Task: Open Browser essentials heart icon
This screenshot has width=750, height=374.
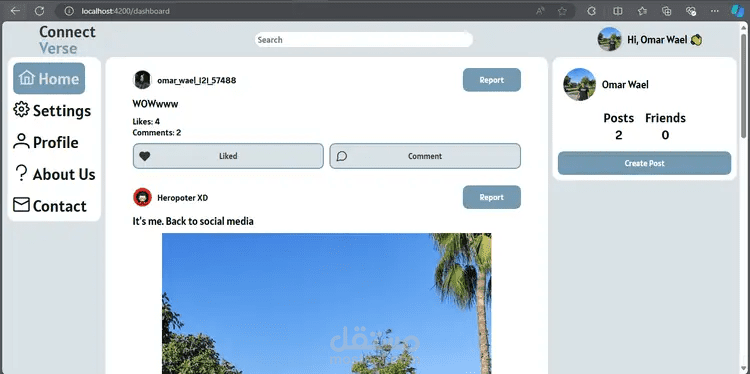Action: click(x=691, y=11)
